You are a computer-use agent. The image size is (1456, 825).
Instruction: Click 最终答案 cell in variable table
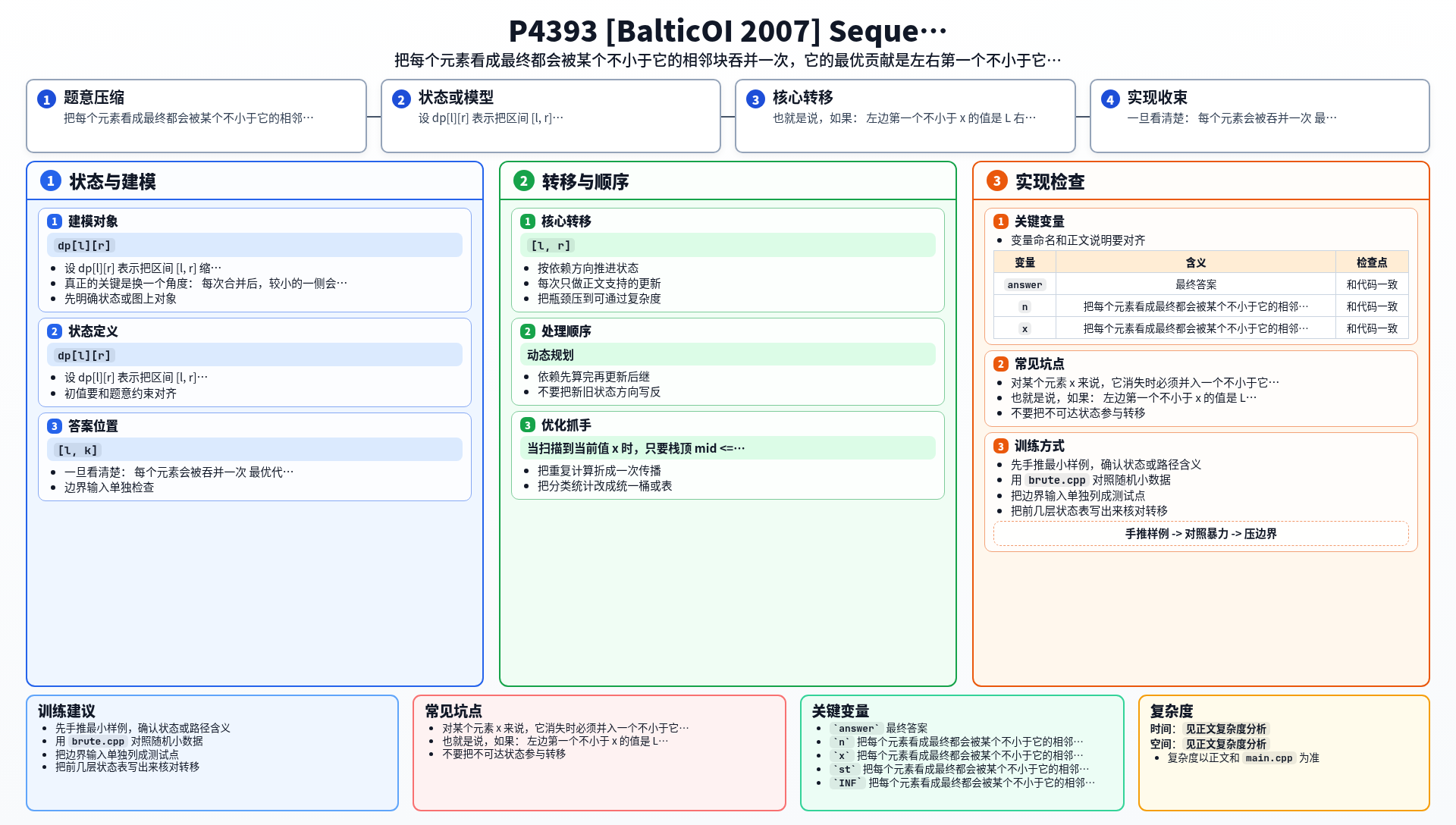pyautogui.click(x=1196, y=284)
